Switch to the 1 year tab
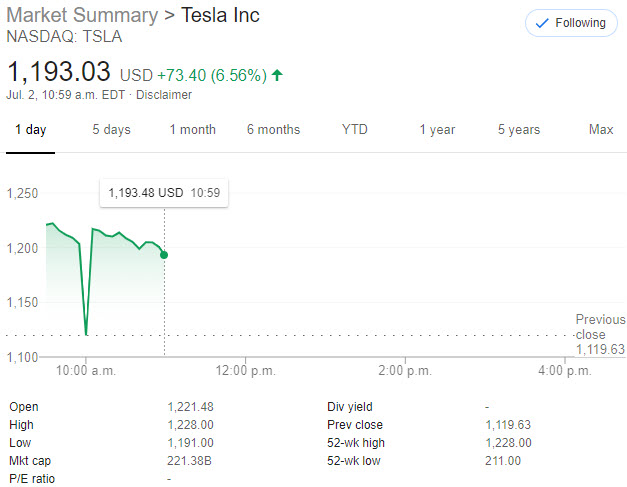627x487 pixels. 437,130
